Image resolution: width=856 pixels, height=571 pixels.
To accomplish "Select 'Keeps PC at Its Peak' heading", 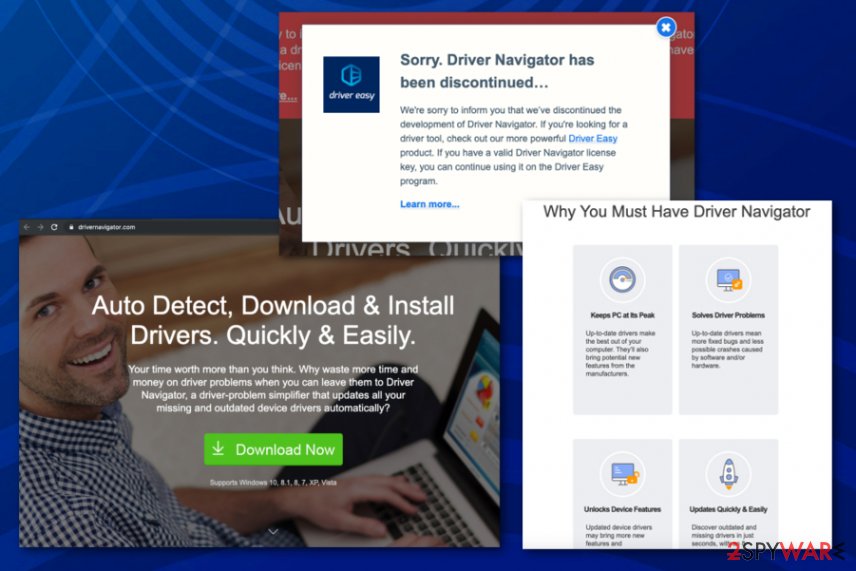I will click(622, 315).
